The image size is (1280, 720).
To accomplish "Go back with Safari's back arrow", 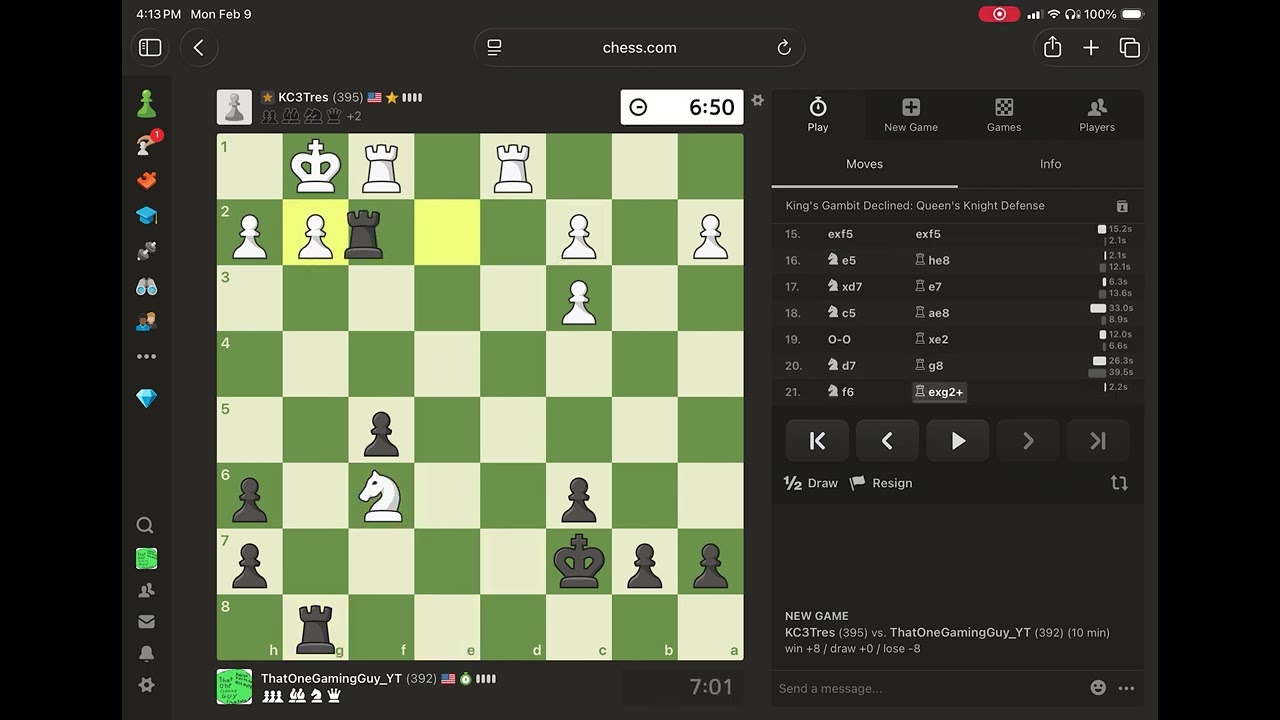I will [198, 47].
